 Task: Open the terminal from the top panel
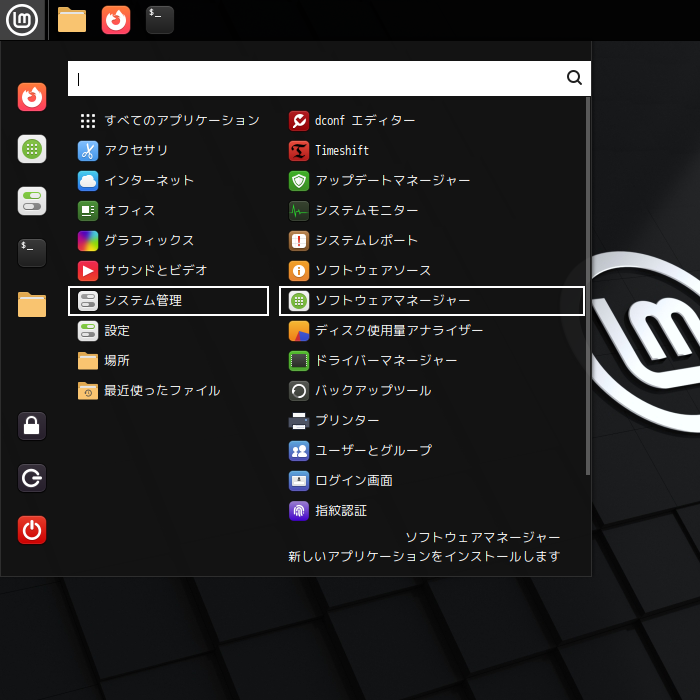(160, 20)
